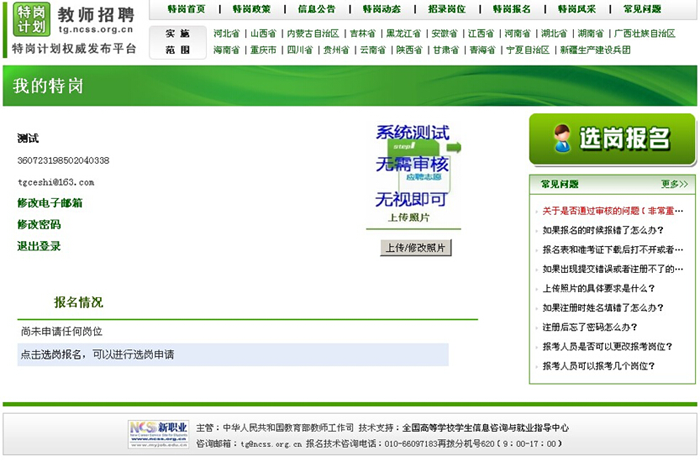Open the 特岗政策 navigation item
Image resolution: width=700 pixels, height=461 pixels.
(252, 9)
